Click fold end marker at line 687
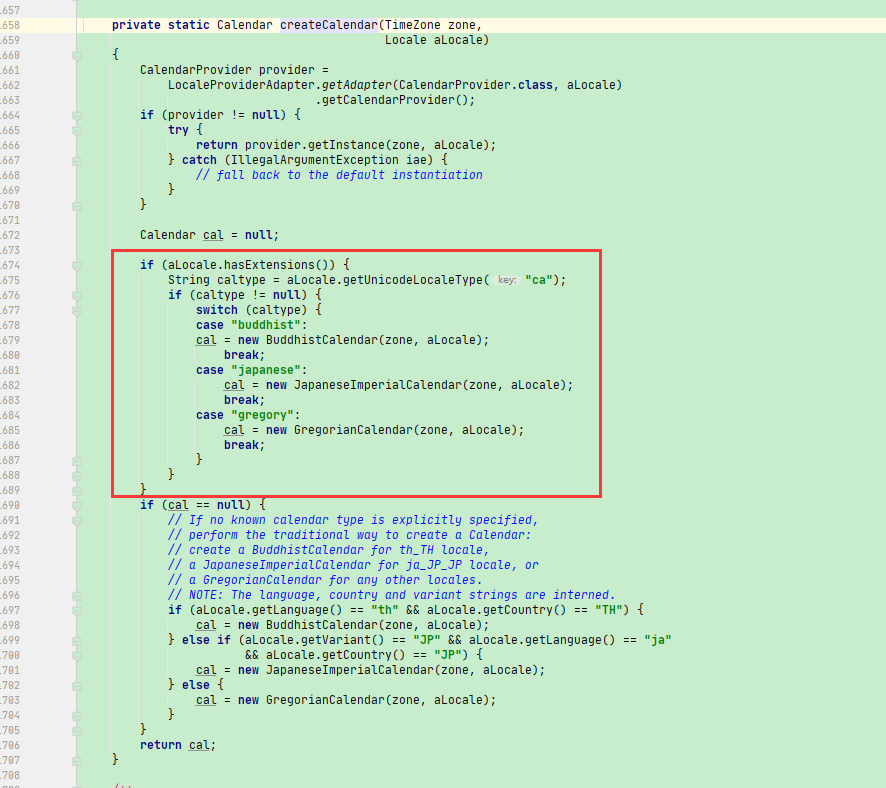The height and width of the screenshot is (788, 886). click(x=77, y=460)
